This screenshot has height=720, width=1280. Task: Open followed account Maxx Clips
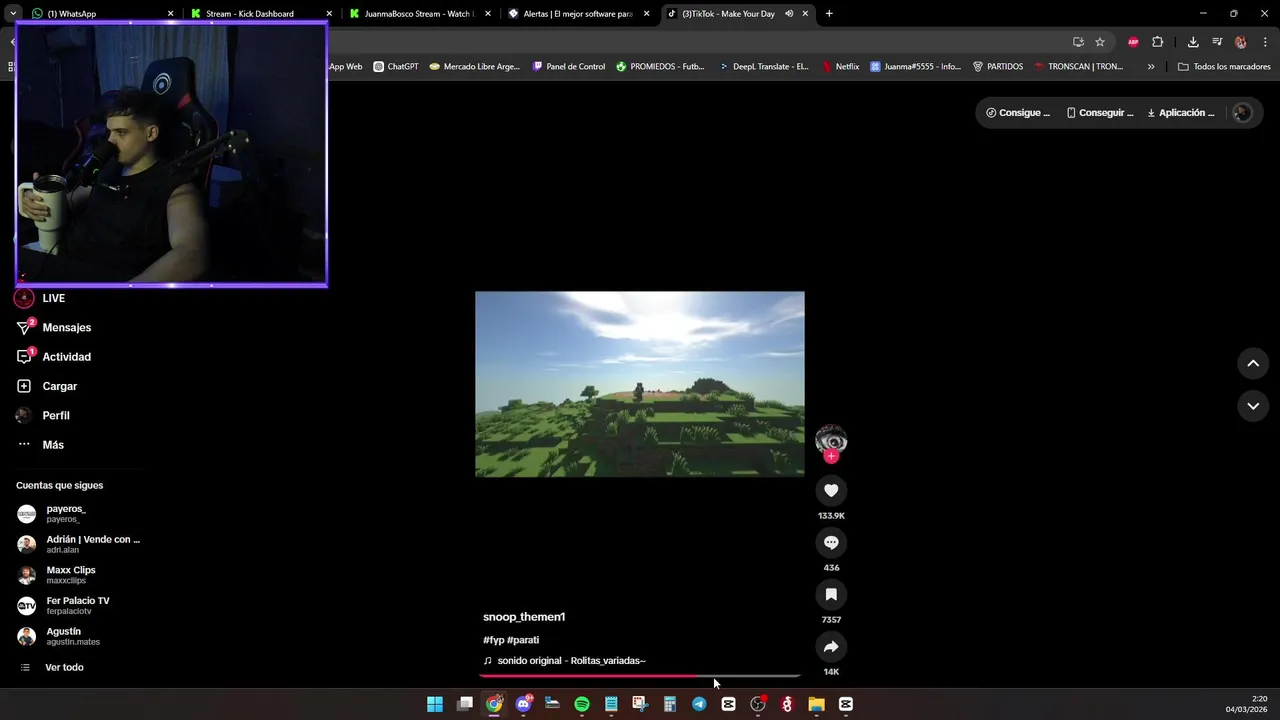tap(57, 575)
